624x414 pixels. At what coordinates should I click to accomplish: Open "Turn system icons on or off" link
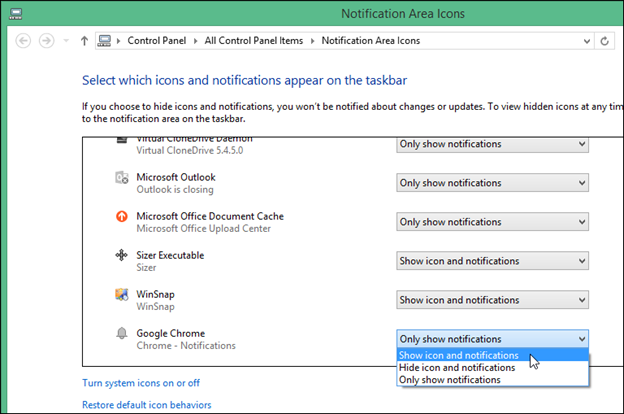pos(141,383)
